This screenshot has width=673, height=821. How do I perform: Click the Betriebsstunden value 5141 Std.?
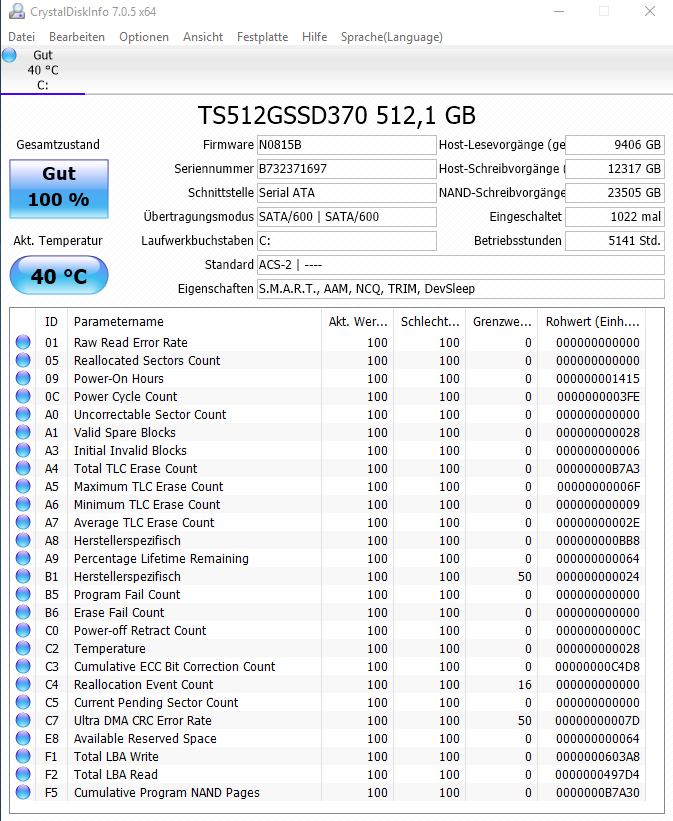click(x=615, y=241)
